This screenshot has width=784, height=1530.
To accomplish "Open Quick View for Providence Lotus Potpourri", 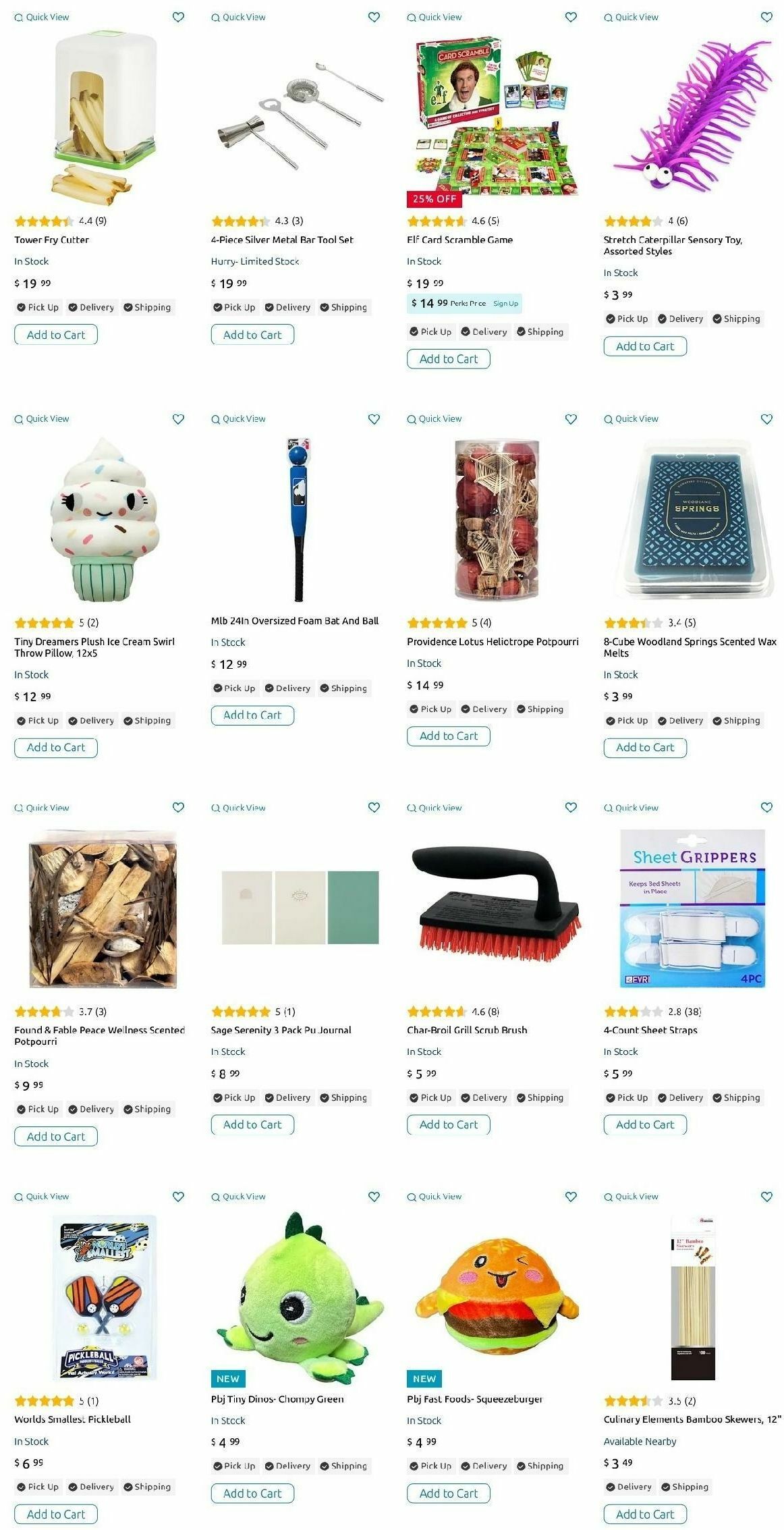I will click(435, 419).
